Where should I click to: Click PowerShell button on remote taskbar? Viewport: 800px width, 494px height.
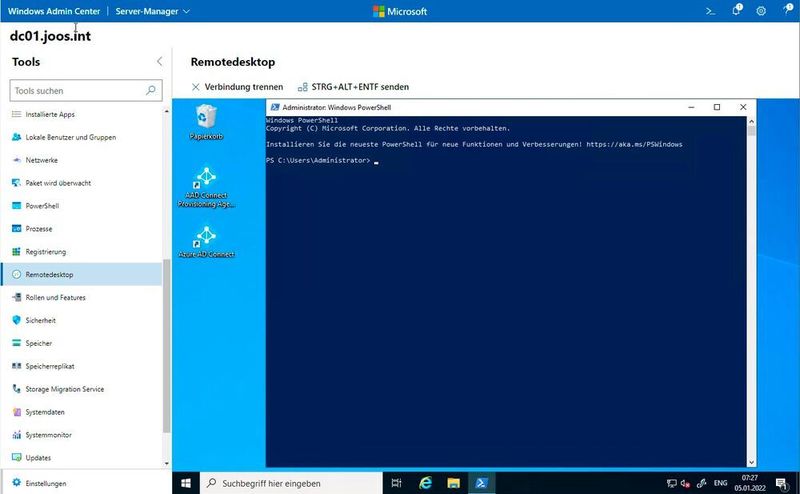(x=481, y=483)
